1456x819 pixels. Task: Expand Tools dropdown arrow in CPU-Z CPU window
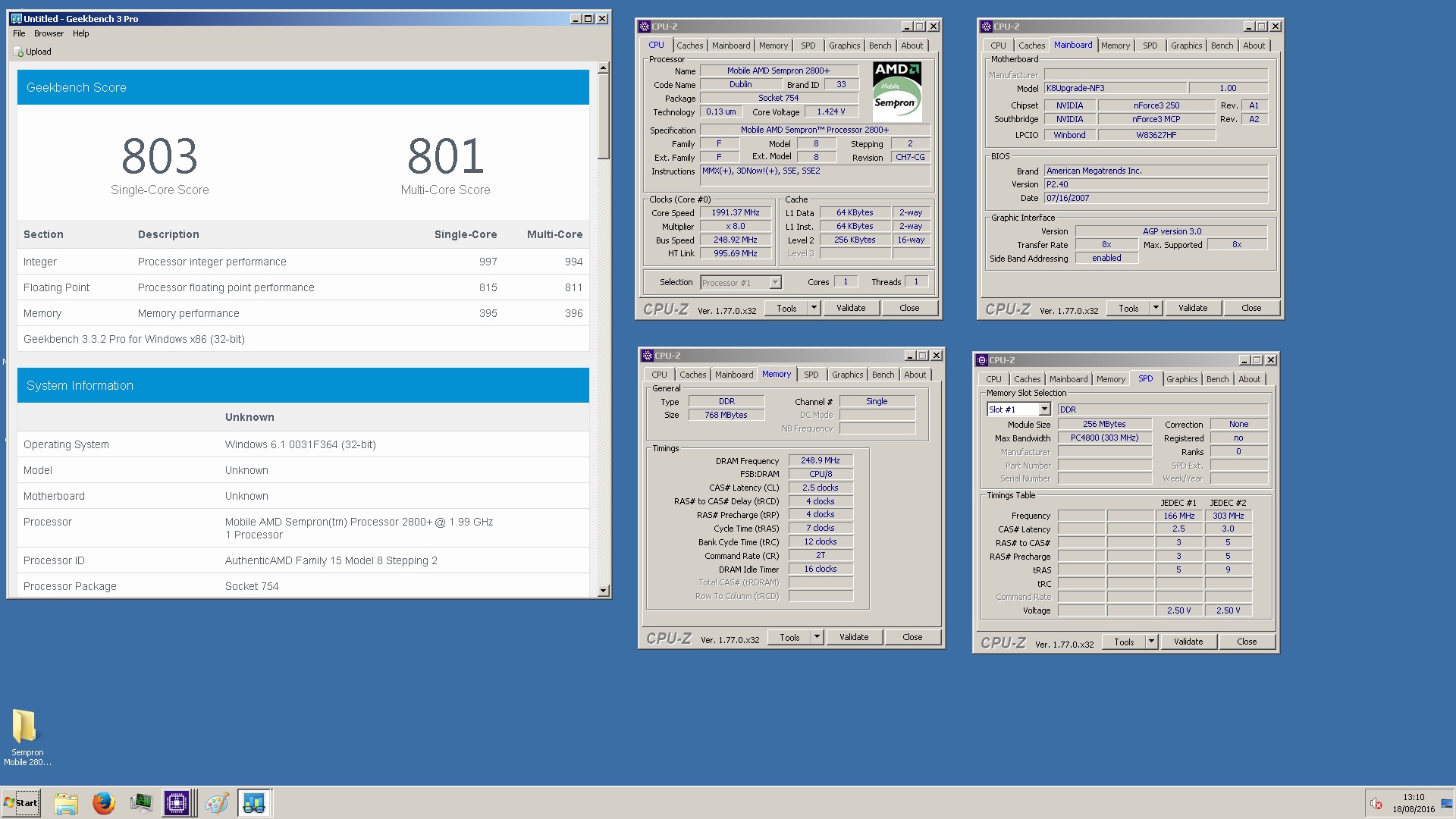tap(814, 308)
